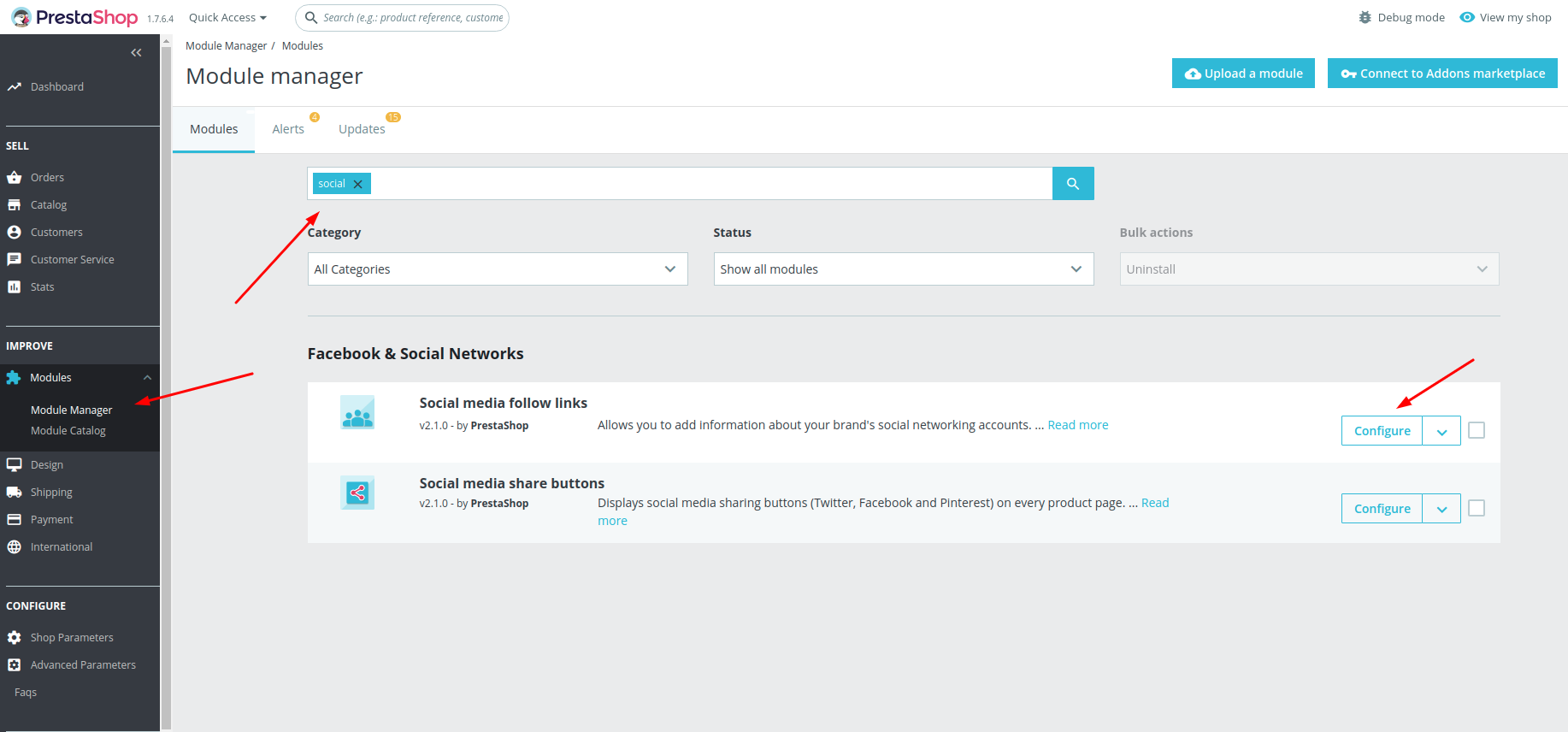Open Module Catalog in sidebar
This screenshot has width=1568, height=732.
[x=68, y=431]
